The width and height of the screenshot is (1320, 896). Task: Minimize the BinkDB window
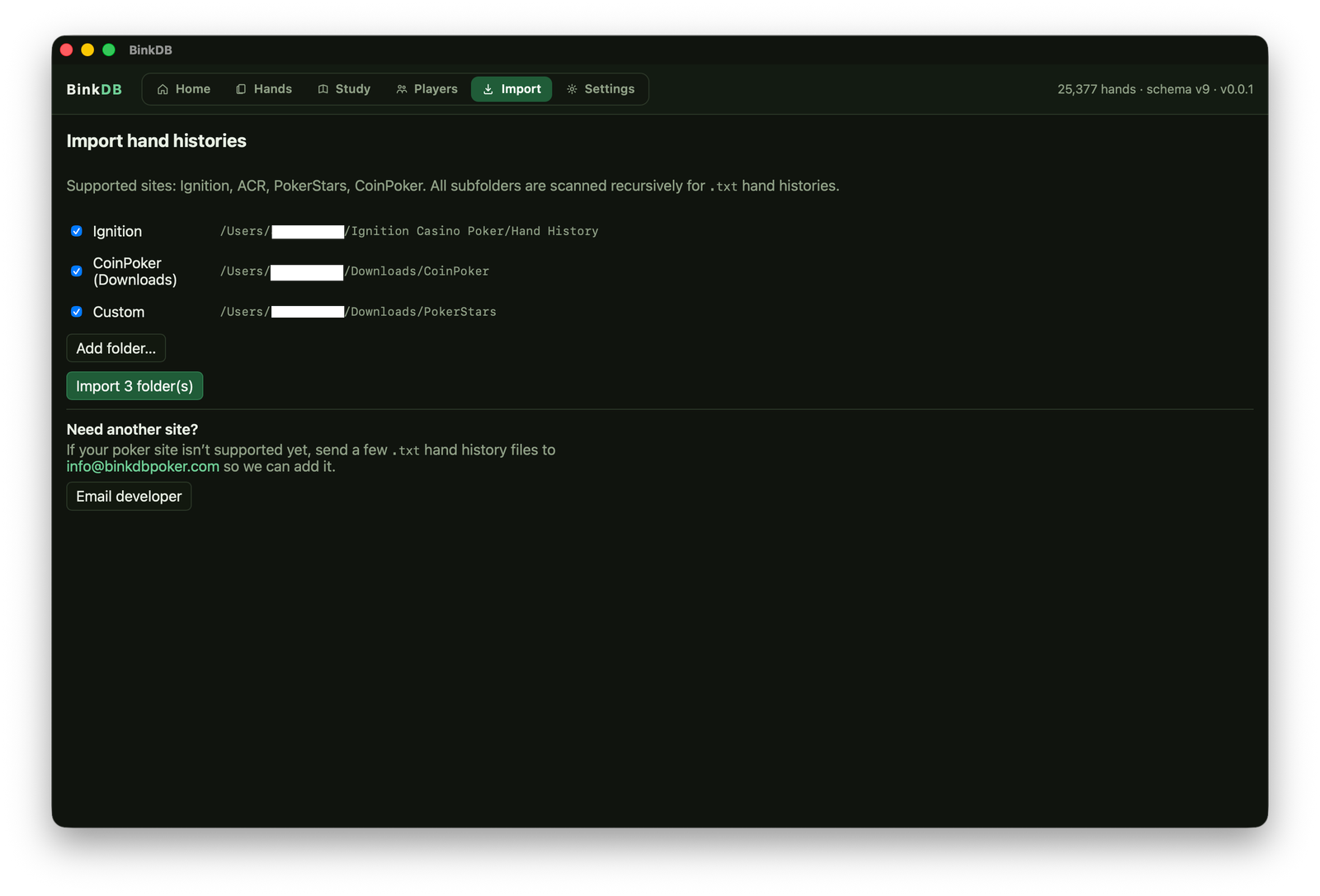(87, 50)
